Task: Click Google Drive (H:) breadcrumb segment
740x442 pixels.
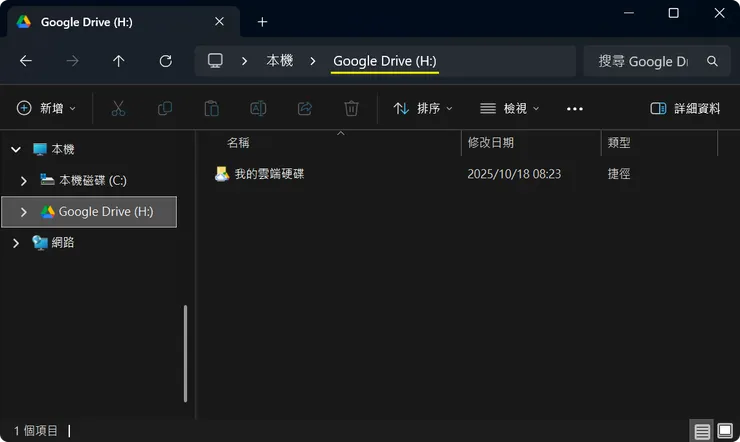Action: coord(385,61)
